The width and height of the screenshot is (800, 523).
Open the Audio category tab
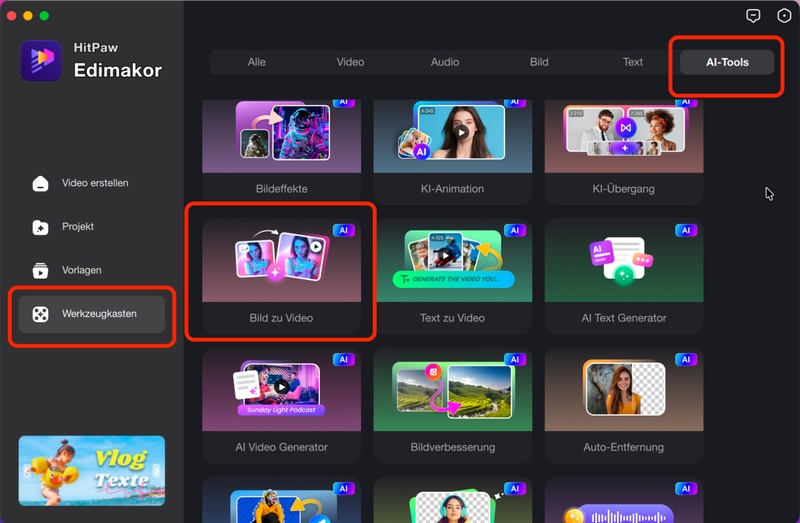[445, 62]
